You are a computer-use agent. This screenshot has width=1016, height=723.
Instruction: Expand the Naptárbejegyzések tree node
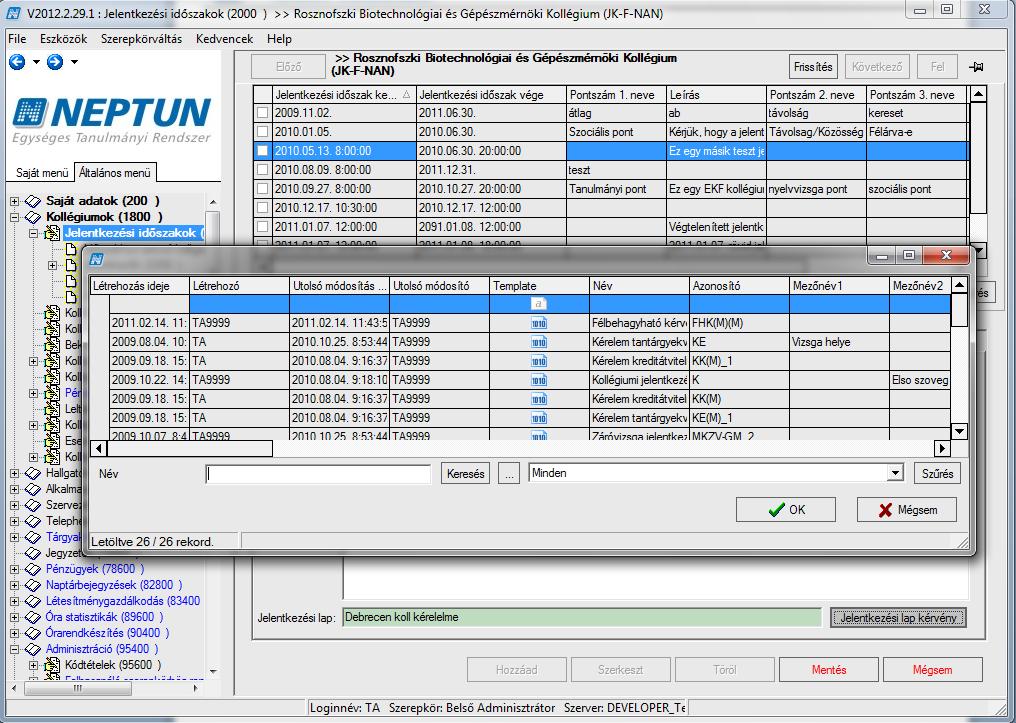(15, 585)
